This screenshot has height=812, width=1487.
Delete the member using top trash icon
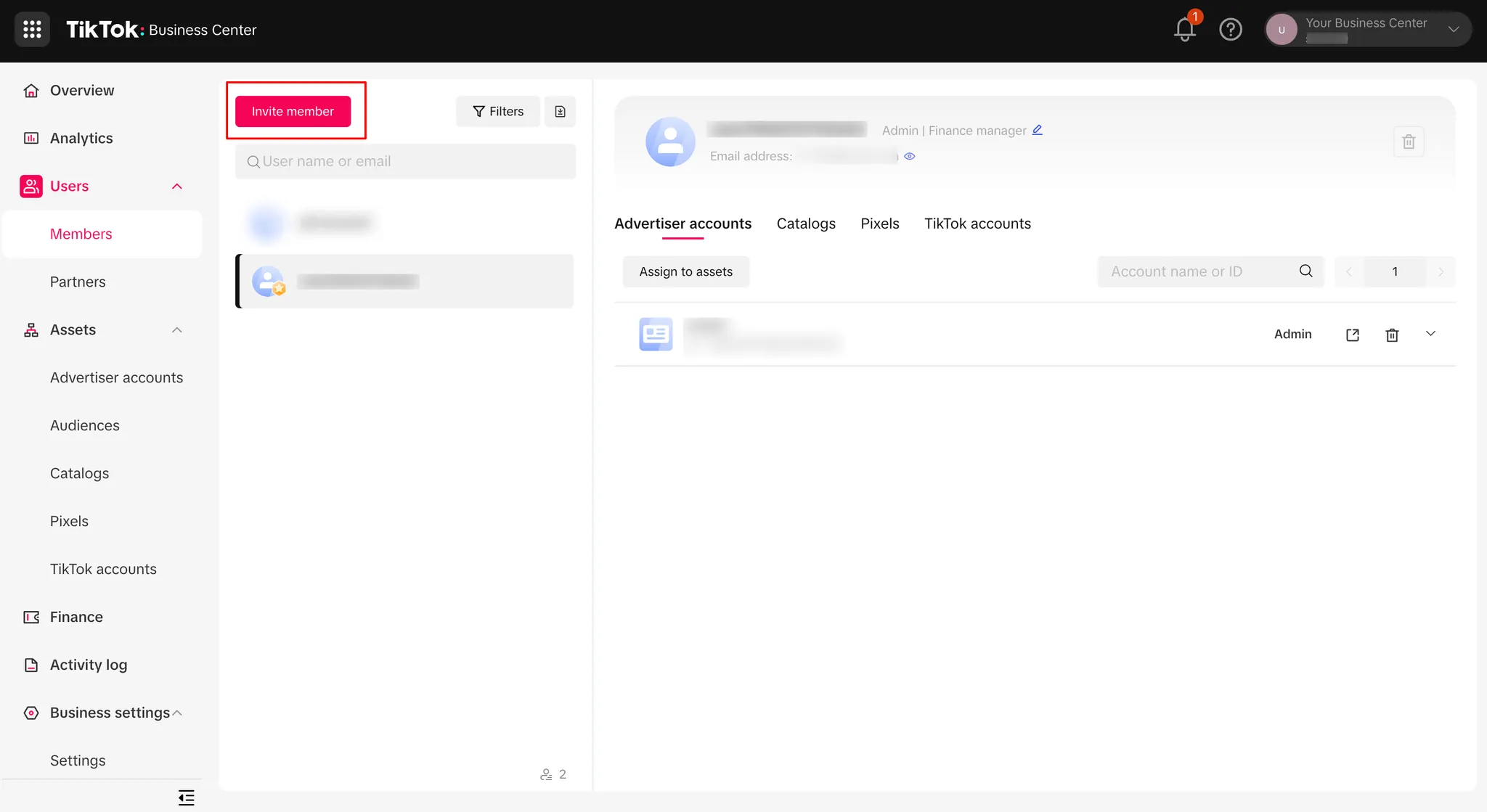click(x=1409, y=142)
